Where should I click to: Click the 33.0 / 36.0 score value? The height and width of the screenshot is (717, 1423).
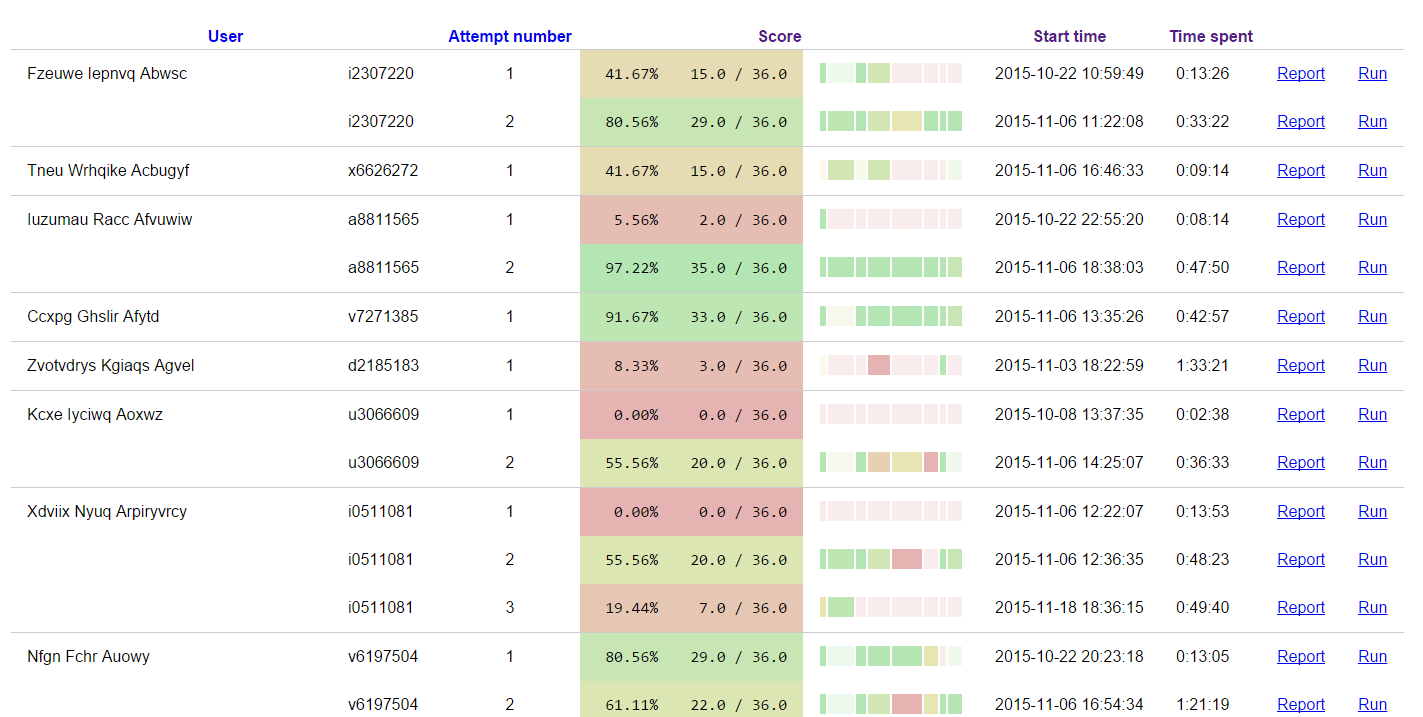(x=738, y=317)
